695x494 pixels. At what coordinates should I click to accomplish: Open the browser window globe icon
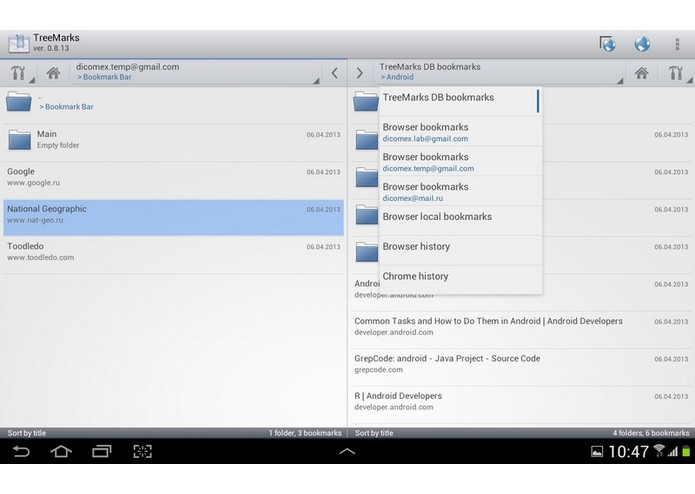tap(607, 44)
